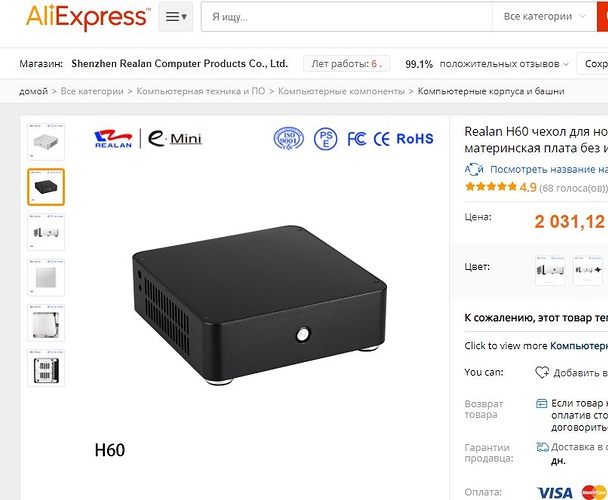The width and height of the screenshot is (608, 500).
Task: Click the Visa payment icon
Action: click(555, 493)
